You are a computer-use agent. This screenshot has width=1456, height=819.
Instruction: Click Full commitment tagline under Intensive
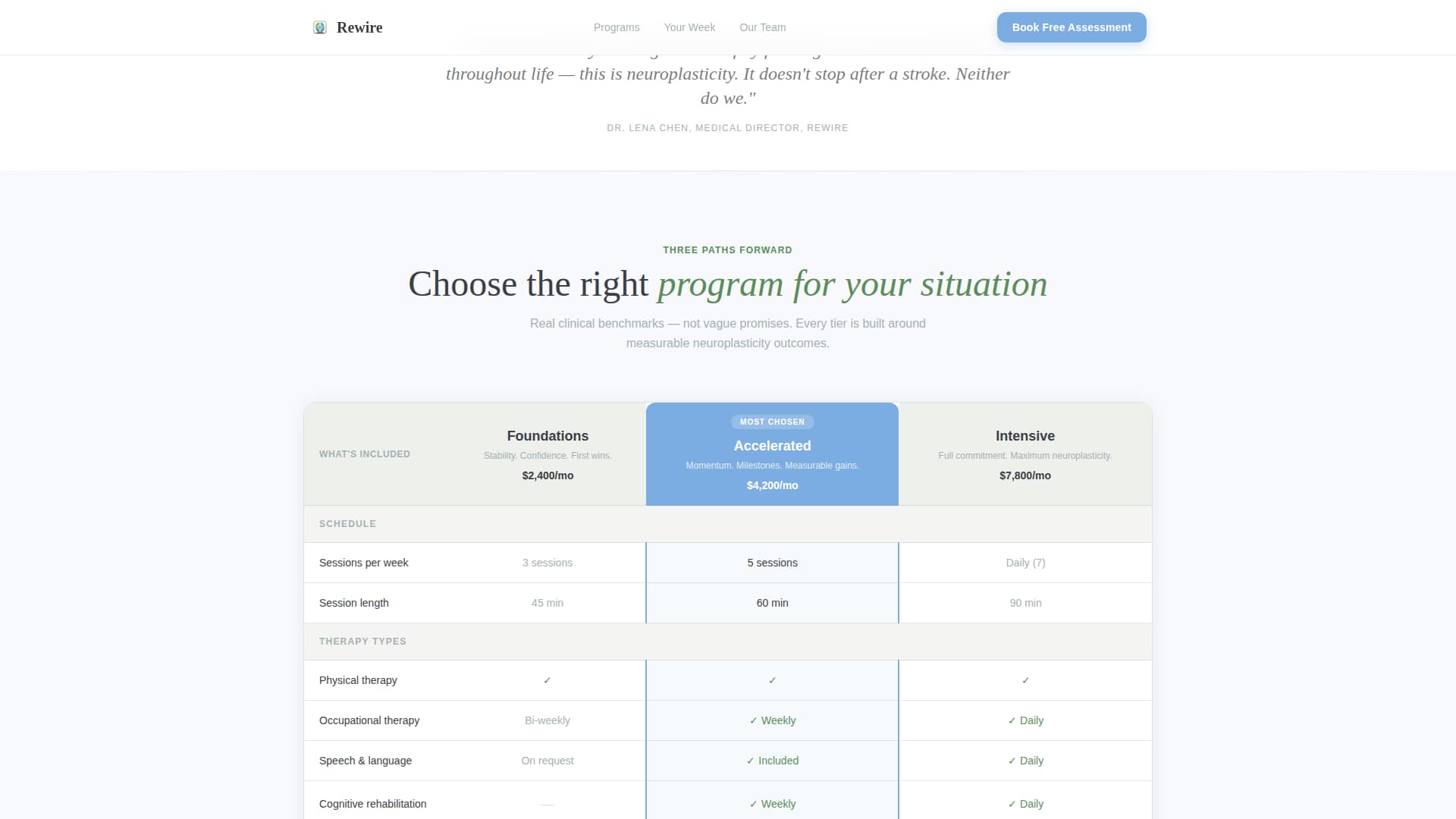[x=1025, y=456]
